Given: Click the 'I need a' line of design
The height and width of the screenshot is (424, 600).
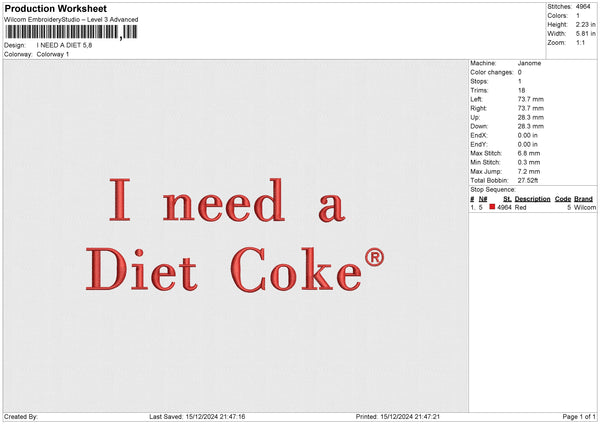Looking at the screenshot, I should [x=227, y=200].
